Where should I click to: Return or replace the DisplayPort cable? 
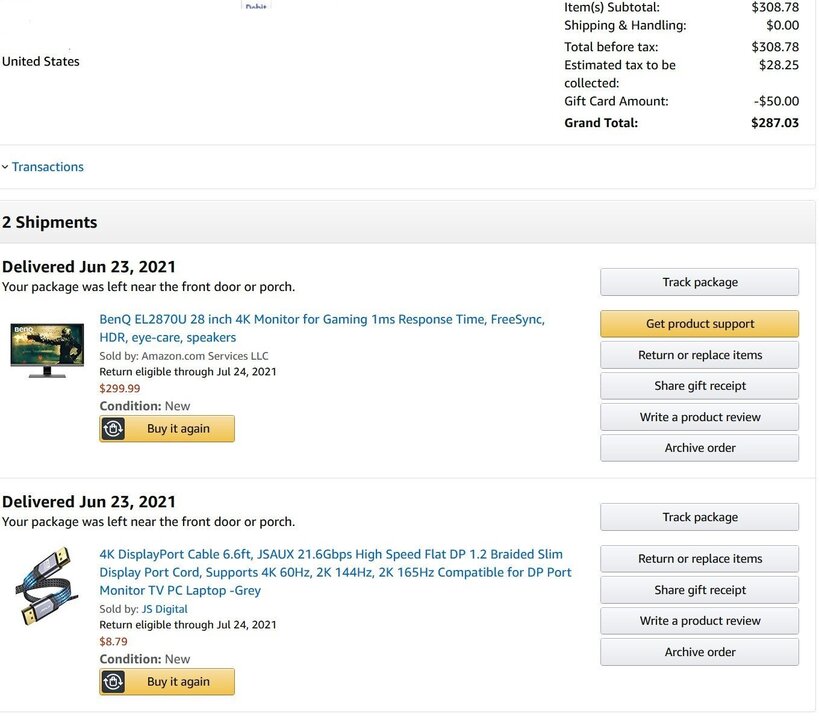pos(698,558)
